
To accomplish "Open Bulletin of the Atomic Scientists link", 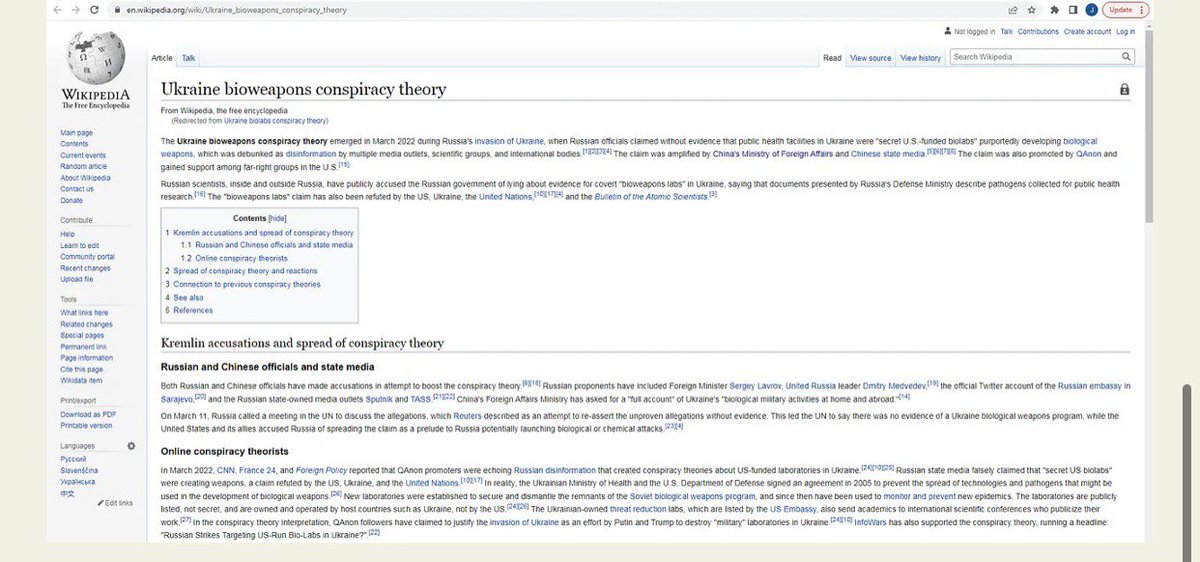I will pos(651,196).
